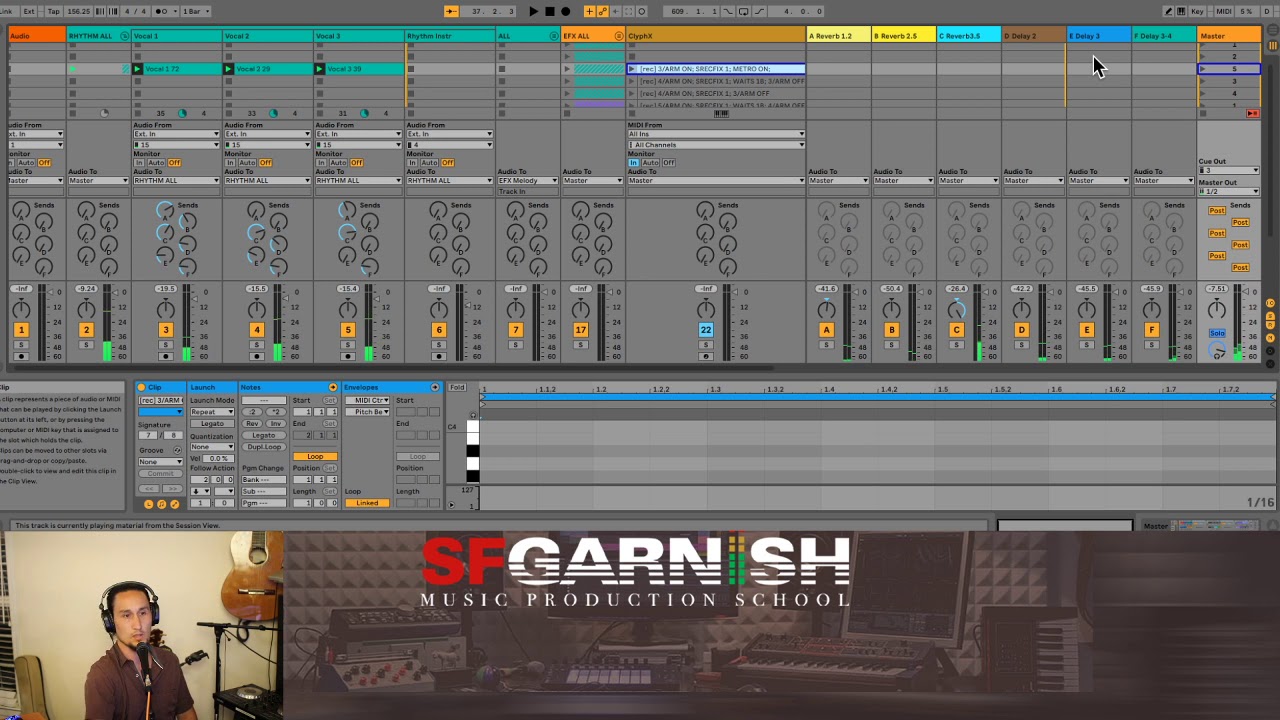Click Vocal 1 send A knob

(164, 211)
